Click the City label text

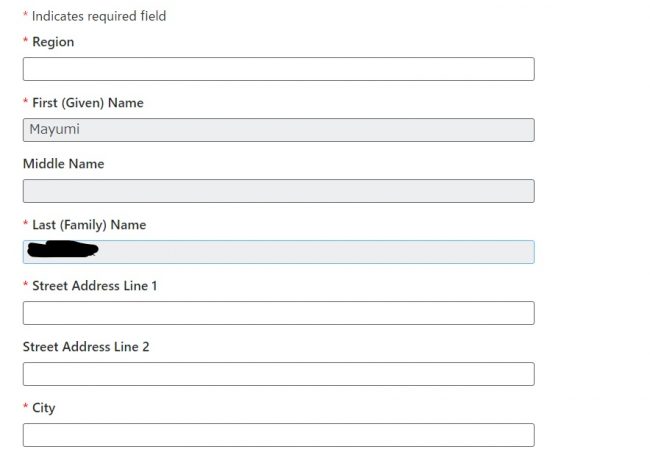coord(44,408)
